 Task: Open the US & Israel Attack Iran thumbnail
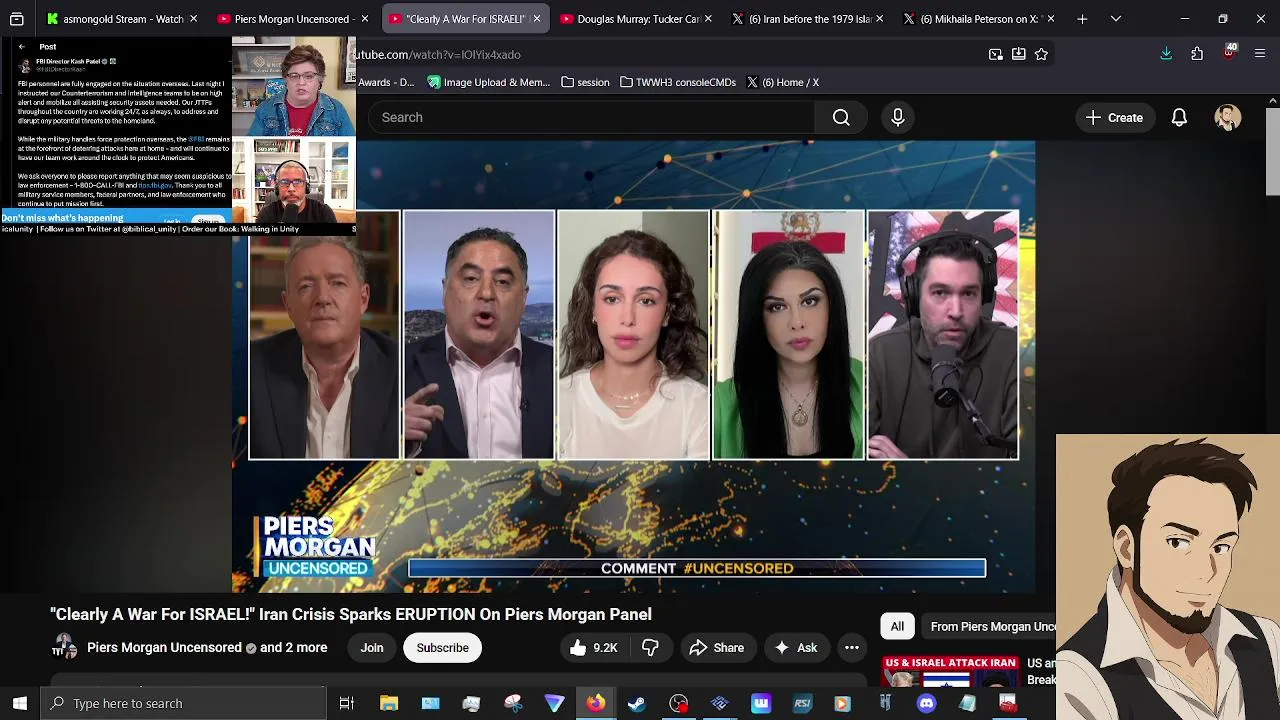(x=950, y=672)
